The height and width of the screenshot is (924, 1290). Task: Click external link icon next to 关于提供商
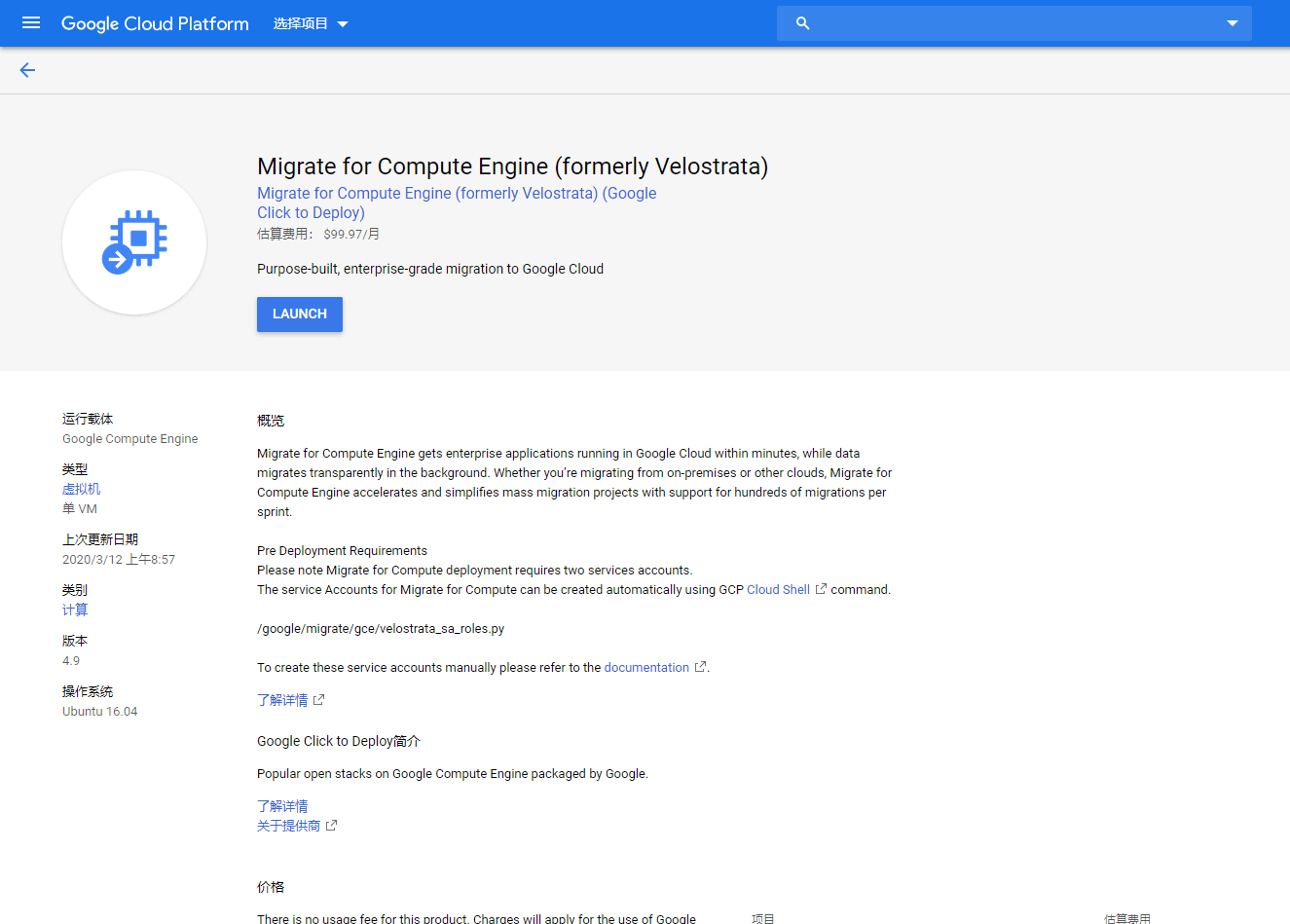(332, 826)
